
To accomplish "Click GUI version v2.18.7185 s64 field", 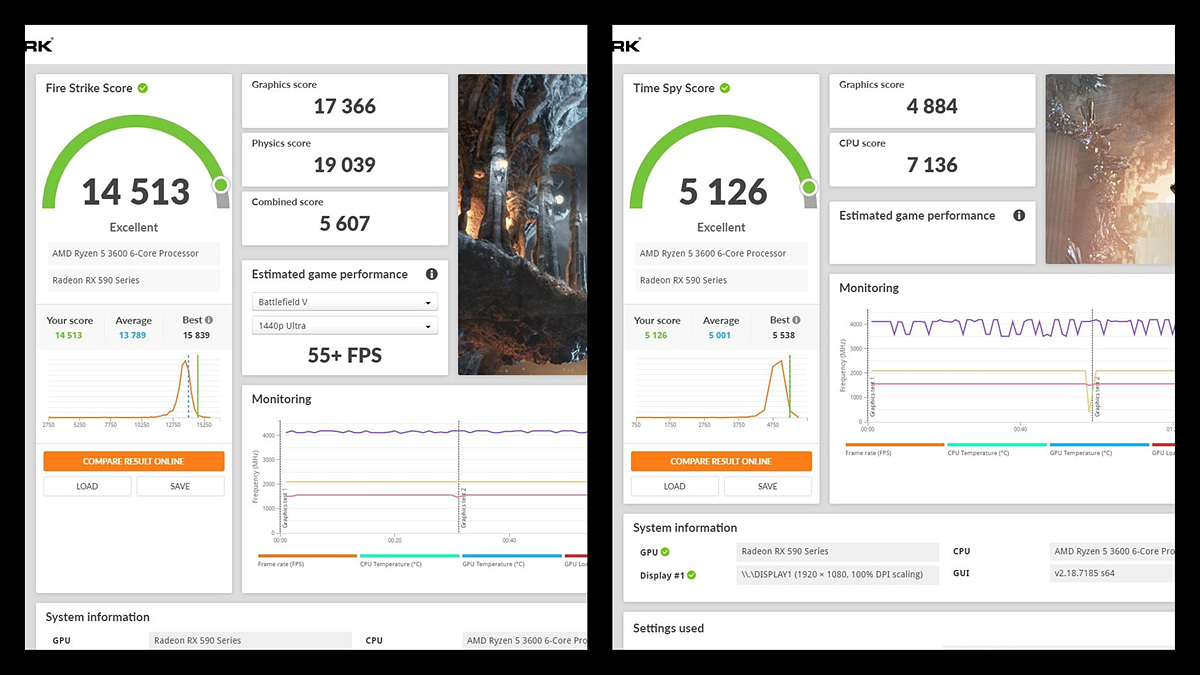I will pos(1112,574).
